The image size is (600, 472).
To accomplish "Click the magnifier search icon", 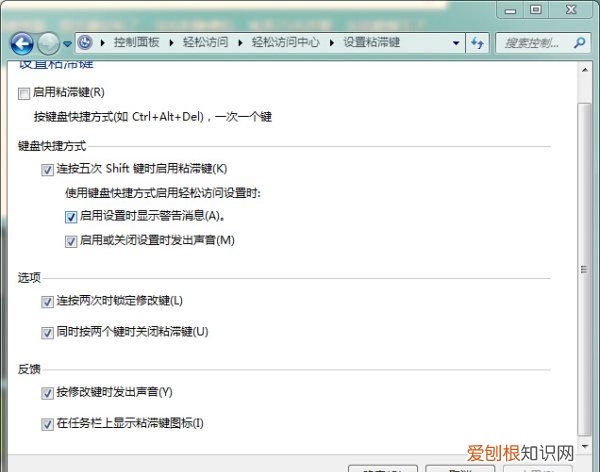I will pyautogui.click(x=579, y=42).
